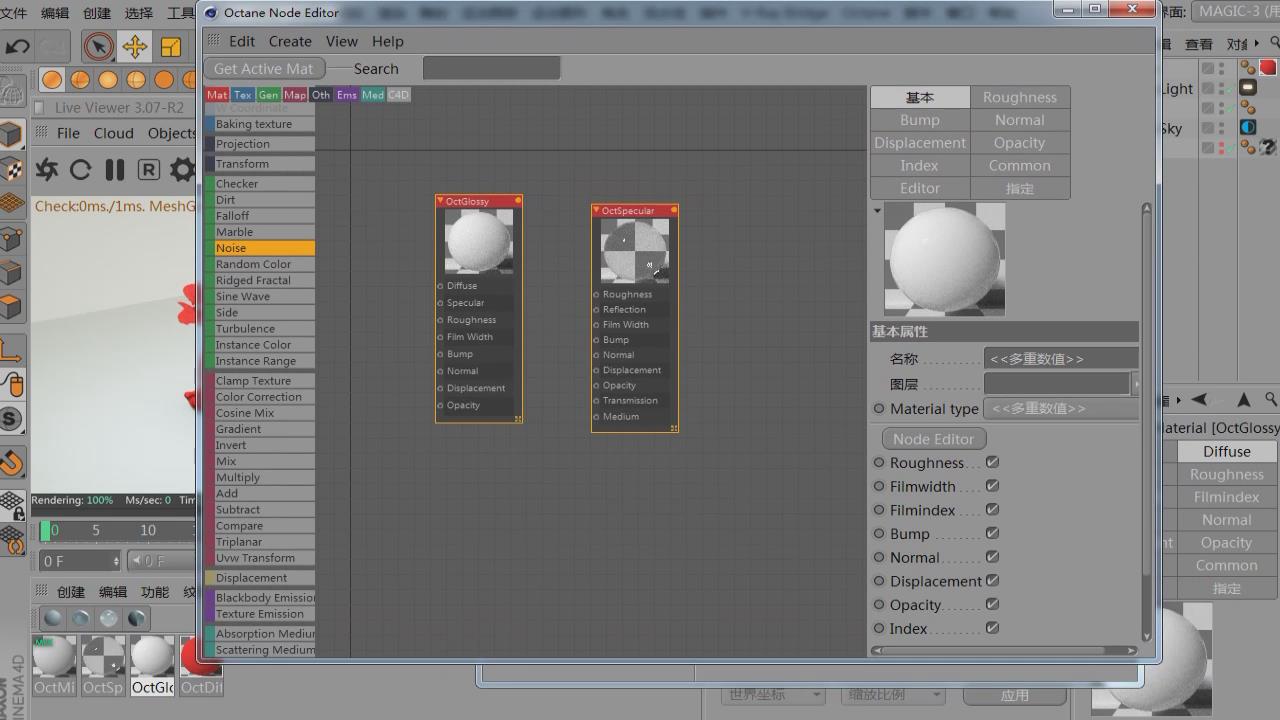The image size is (1280, 720).
Task: Click the C4D filter tag
Action: (398, 95)
